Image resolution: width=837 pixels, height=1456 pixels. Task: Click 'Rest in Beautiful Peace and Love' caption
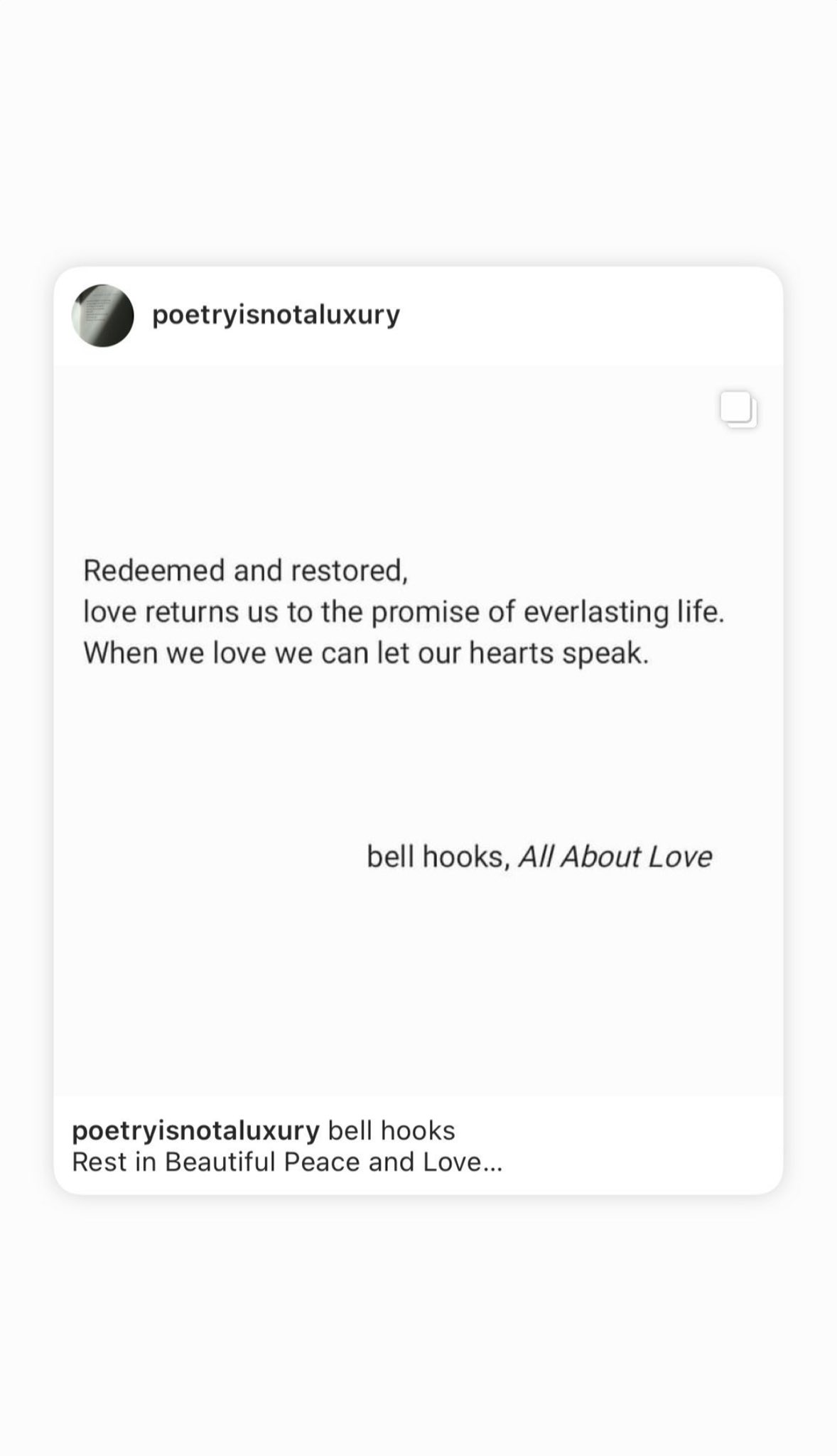277,1162
